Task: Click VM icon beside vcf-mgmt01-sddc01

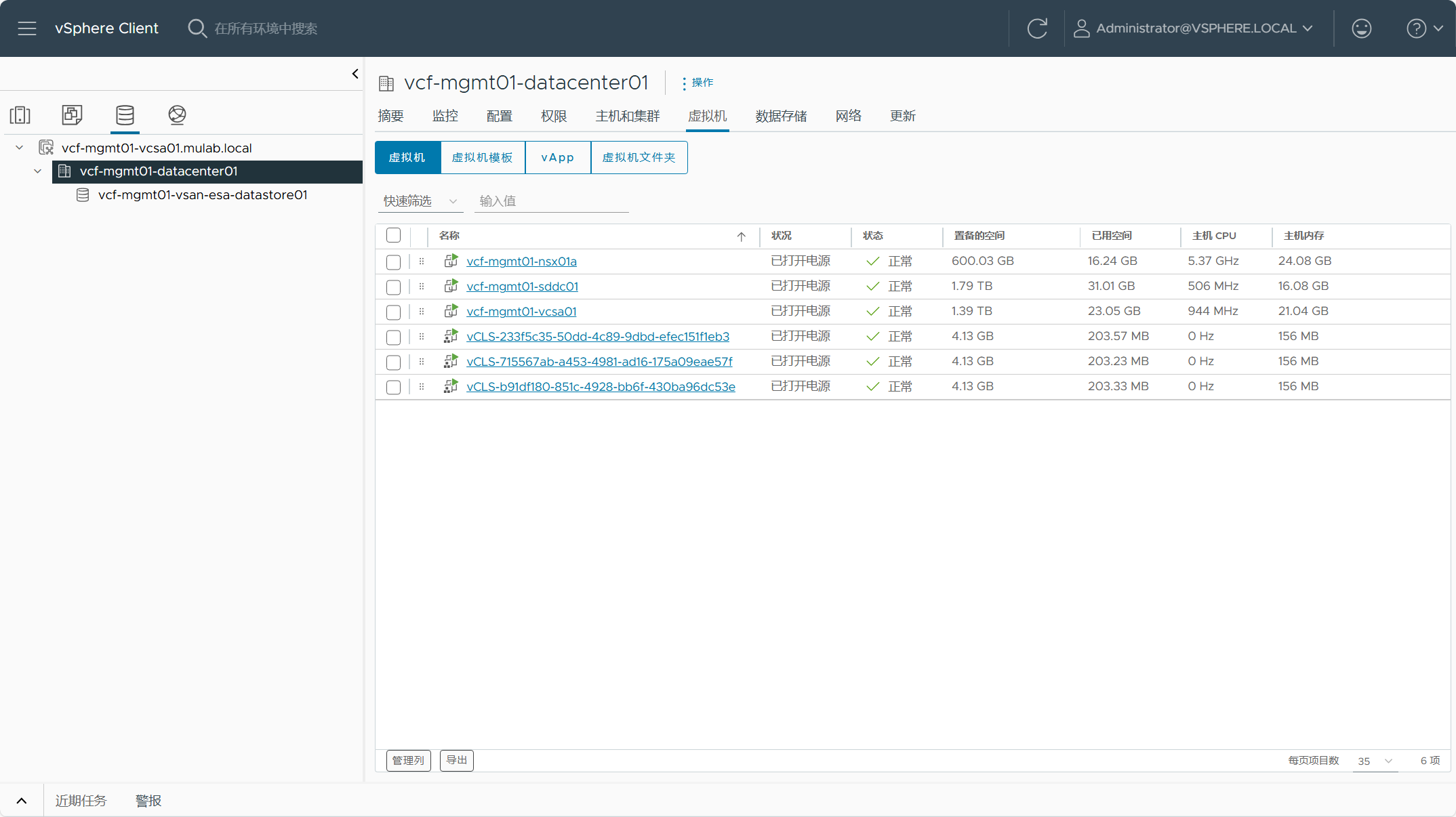Action: point(451,285)
